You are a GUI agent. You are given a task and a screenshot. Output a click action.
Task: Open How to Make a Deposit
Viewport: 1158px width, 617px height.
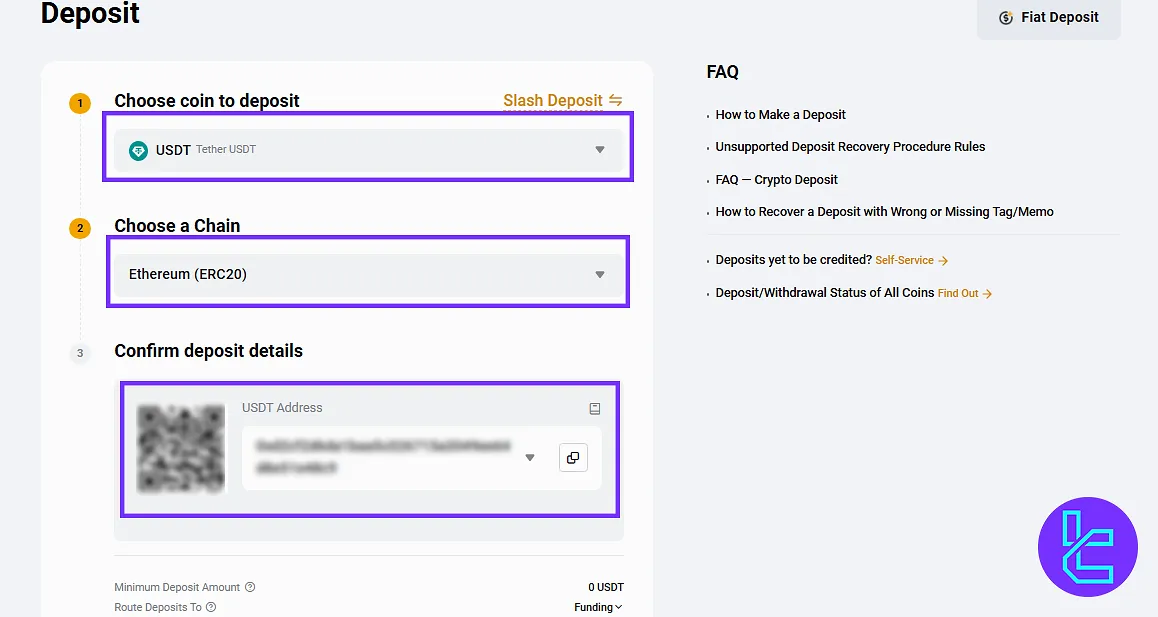point(780,115)
